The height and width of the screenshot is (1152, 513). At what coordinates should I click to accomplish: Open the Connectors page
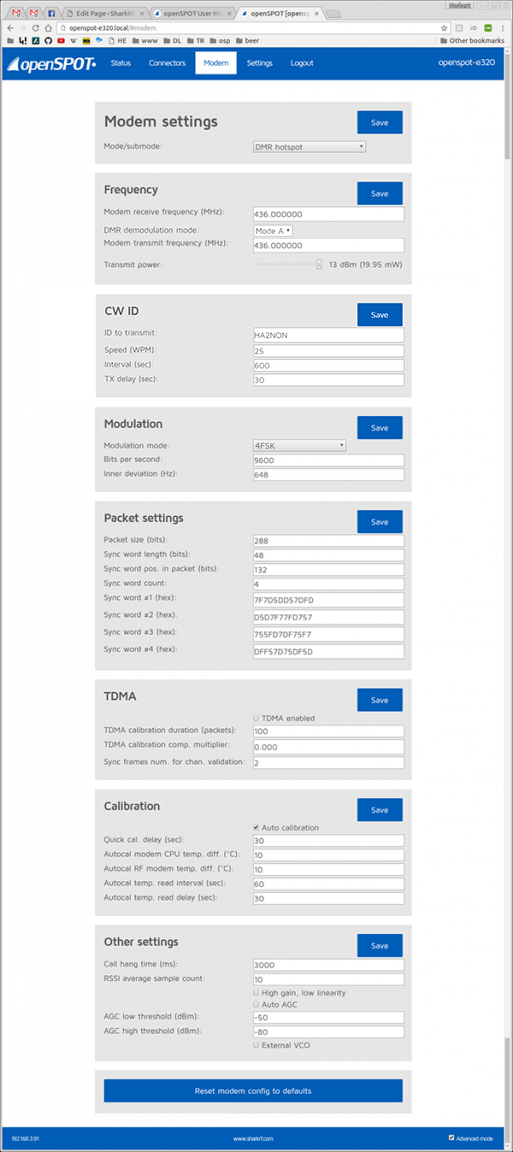[167, 63]
